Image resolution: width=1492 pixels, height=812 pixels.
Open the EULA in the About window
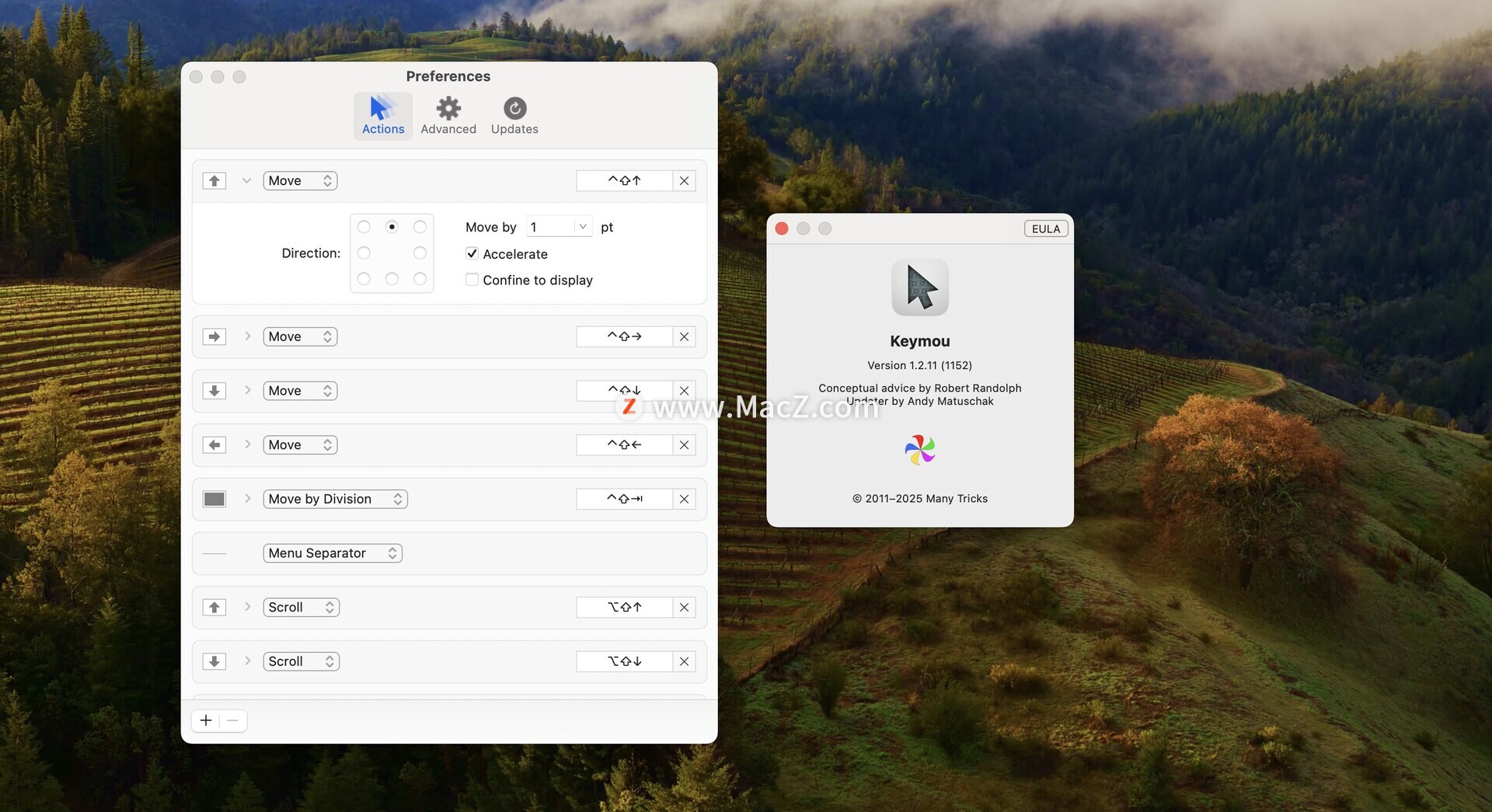(1046, 229)
